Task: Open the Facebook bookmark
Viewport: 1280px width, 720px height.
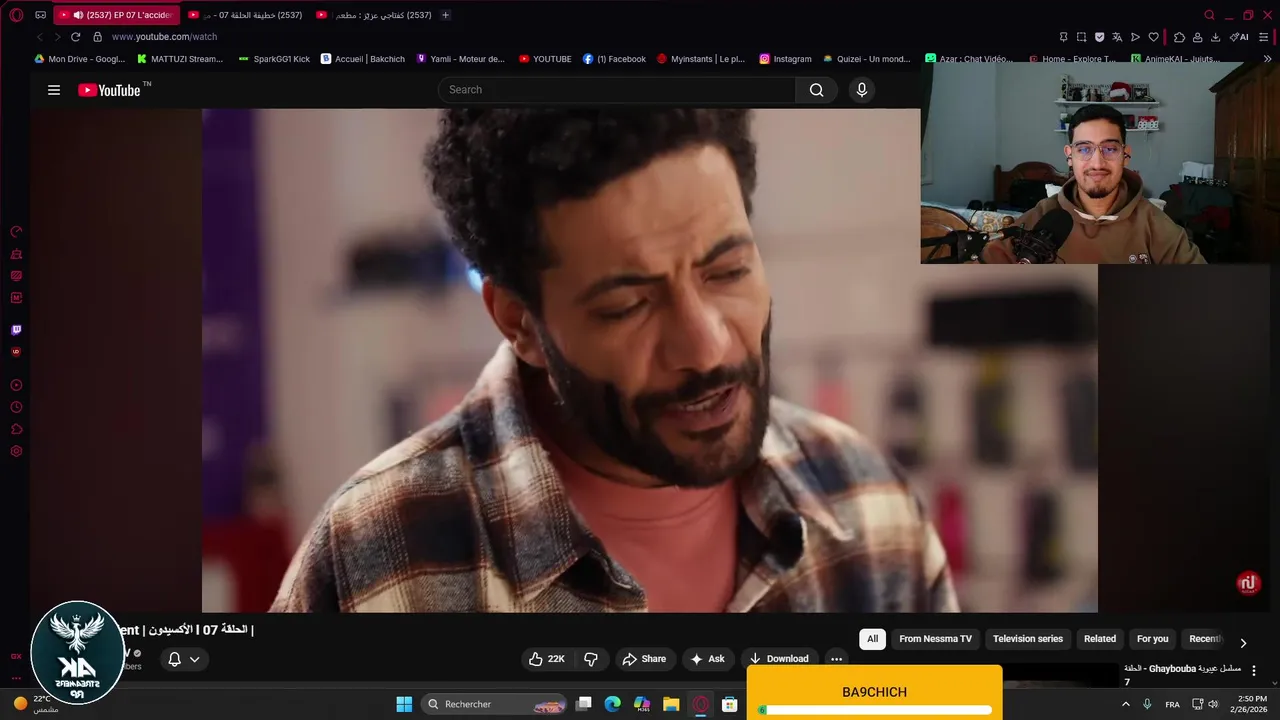Action: pyautogui.click(x=614, y=59)
